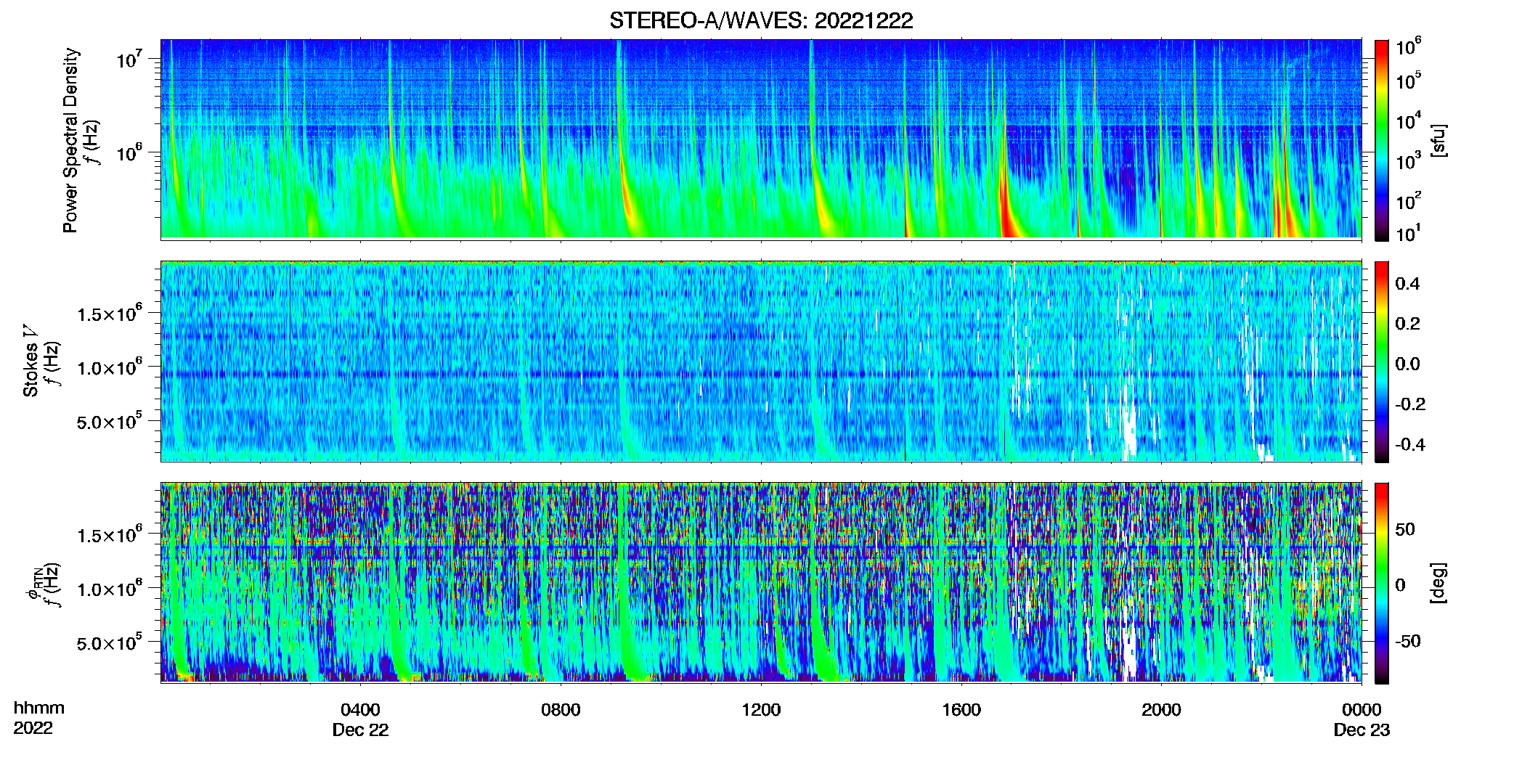Click the 10^1 value on sfu color bar
Image resolution: width=1522 pixels, height=784 pixels.
pyautogui.click(x=1409, y=234)
